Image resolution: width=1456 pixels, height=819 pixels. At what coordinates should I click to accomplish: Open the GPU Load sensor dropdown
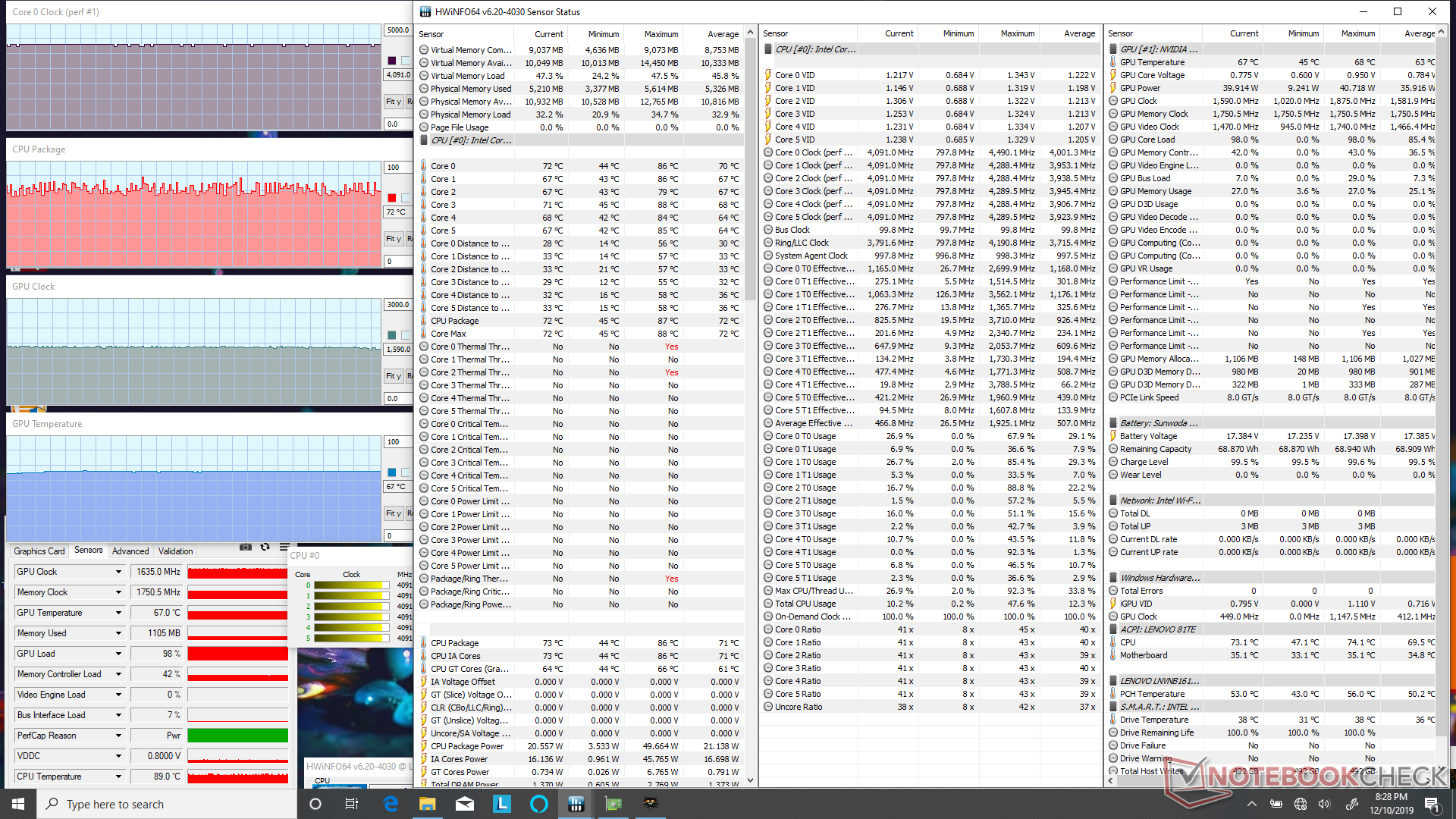coord(118,654)
